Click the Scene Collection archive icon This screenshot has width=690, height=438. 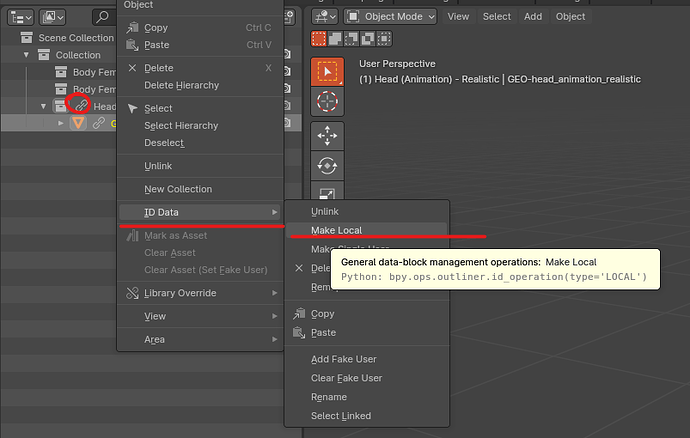click(26, 38)
